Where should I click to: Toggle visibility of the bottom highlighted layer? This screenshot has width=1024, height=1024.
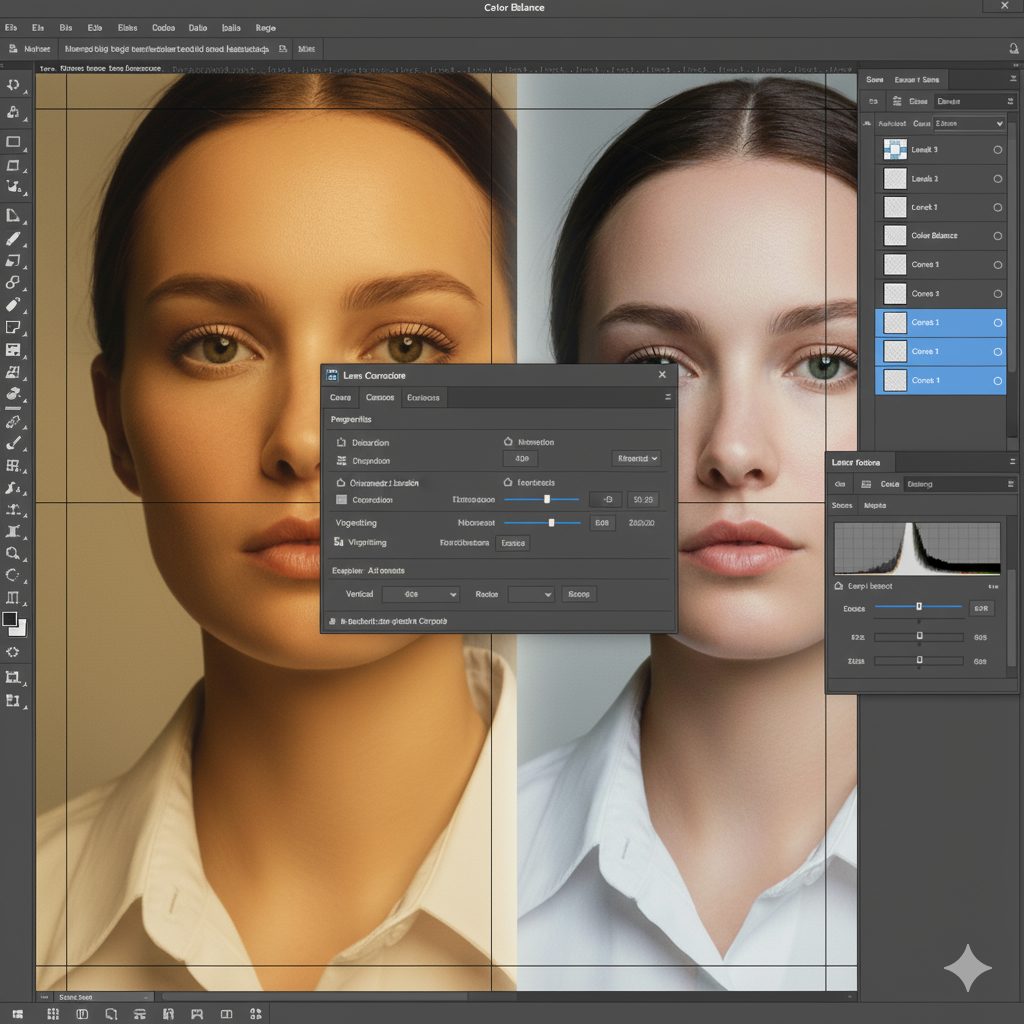tap(997, 381)
